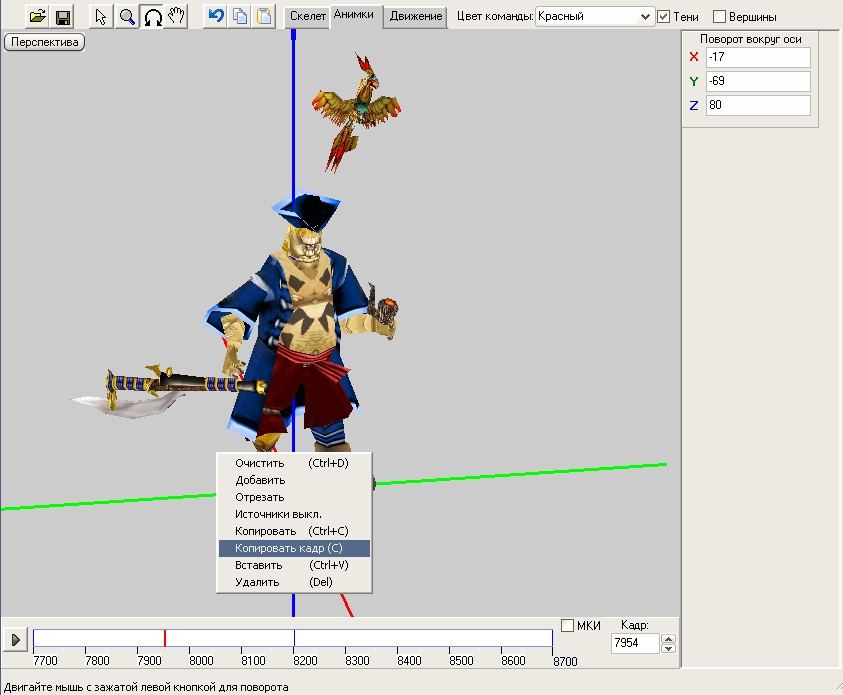The width and height of the screenshot is (843, 695).
Task: Open the Цвет команды dropdown
Action: point(644,17)
